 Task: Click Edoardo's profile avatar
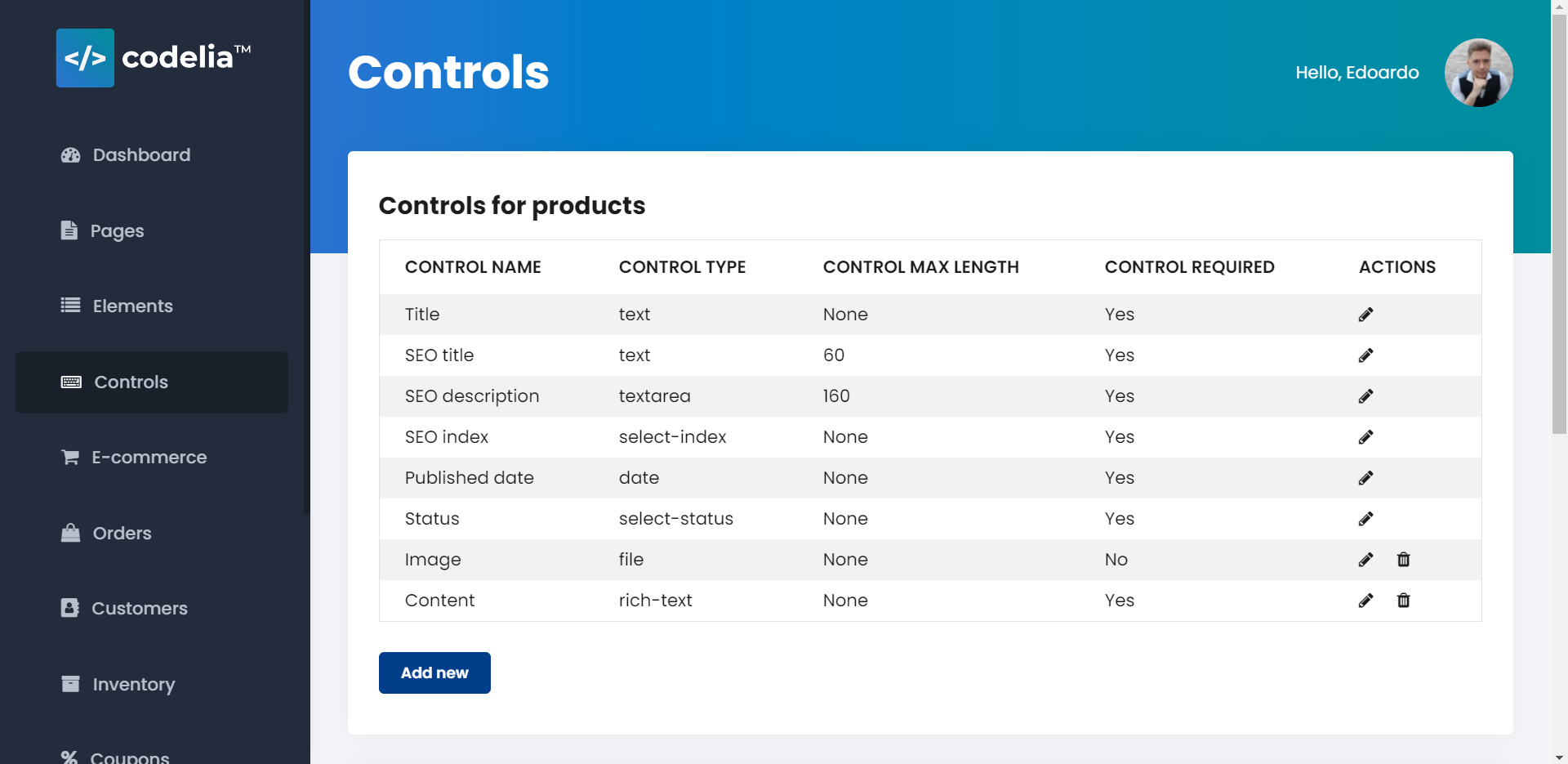point(1478,73)
